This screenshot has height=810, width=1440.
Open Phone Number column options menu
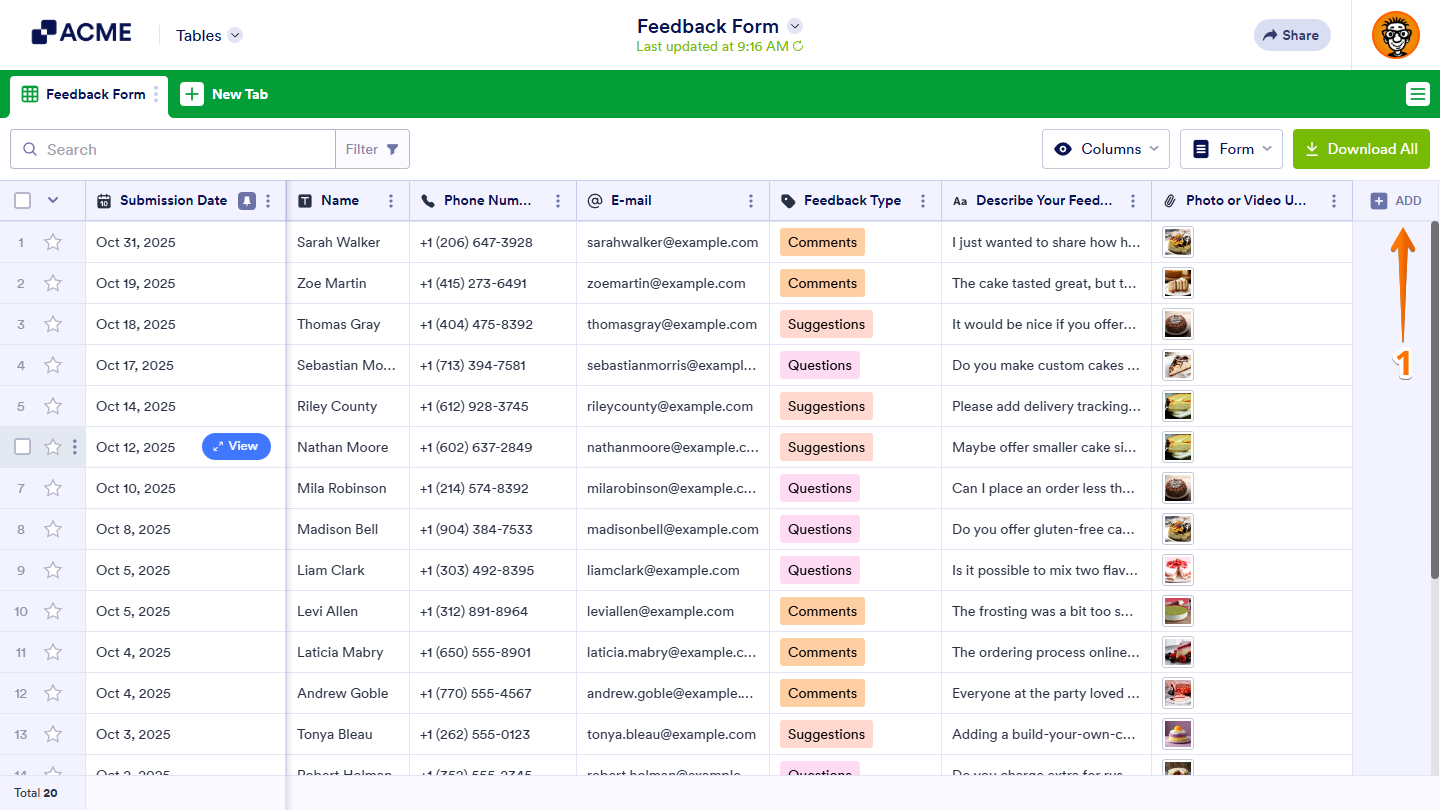[x=558, y=201]
